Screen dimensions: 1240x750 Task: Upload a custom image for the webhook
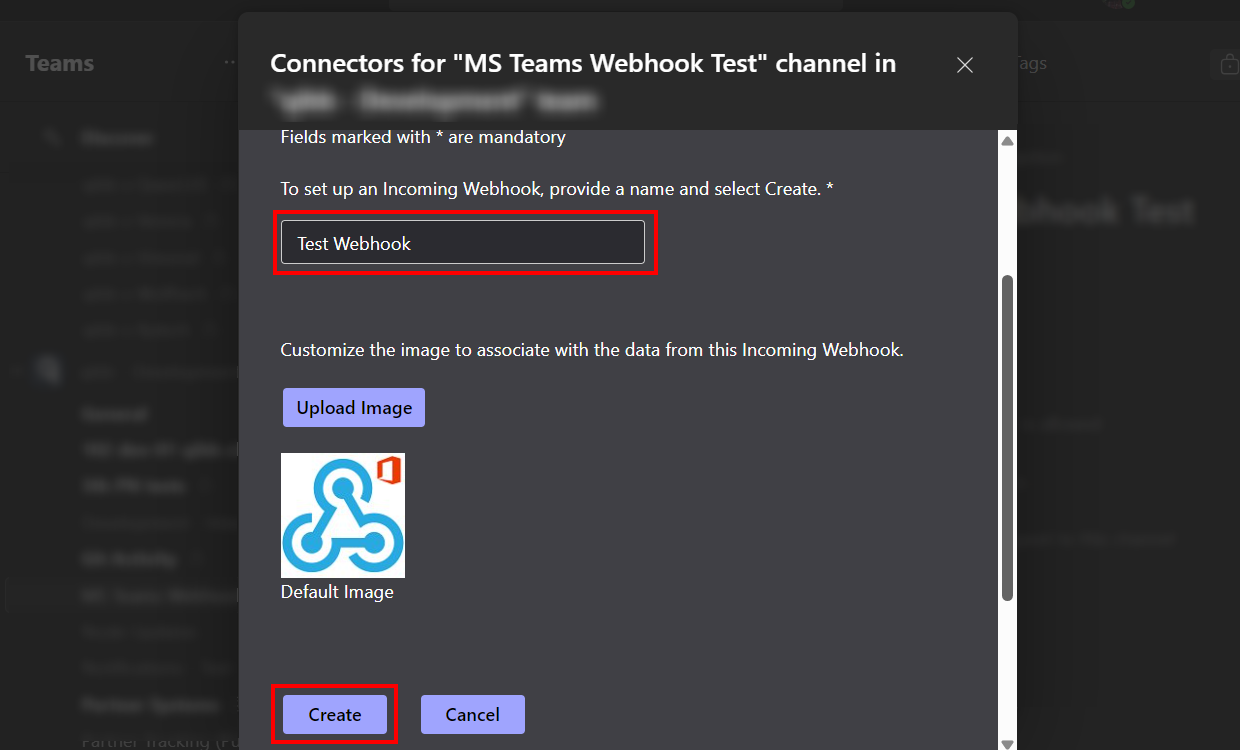(x=353, y=407)
